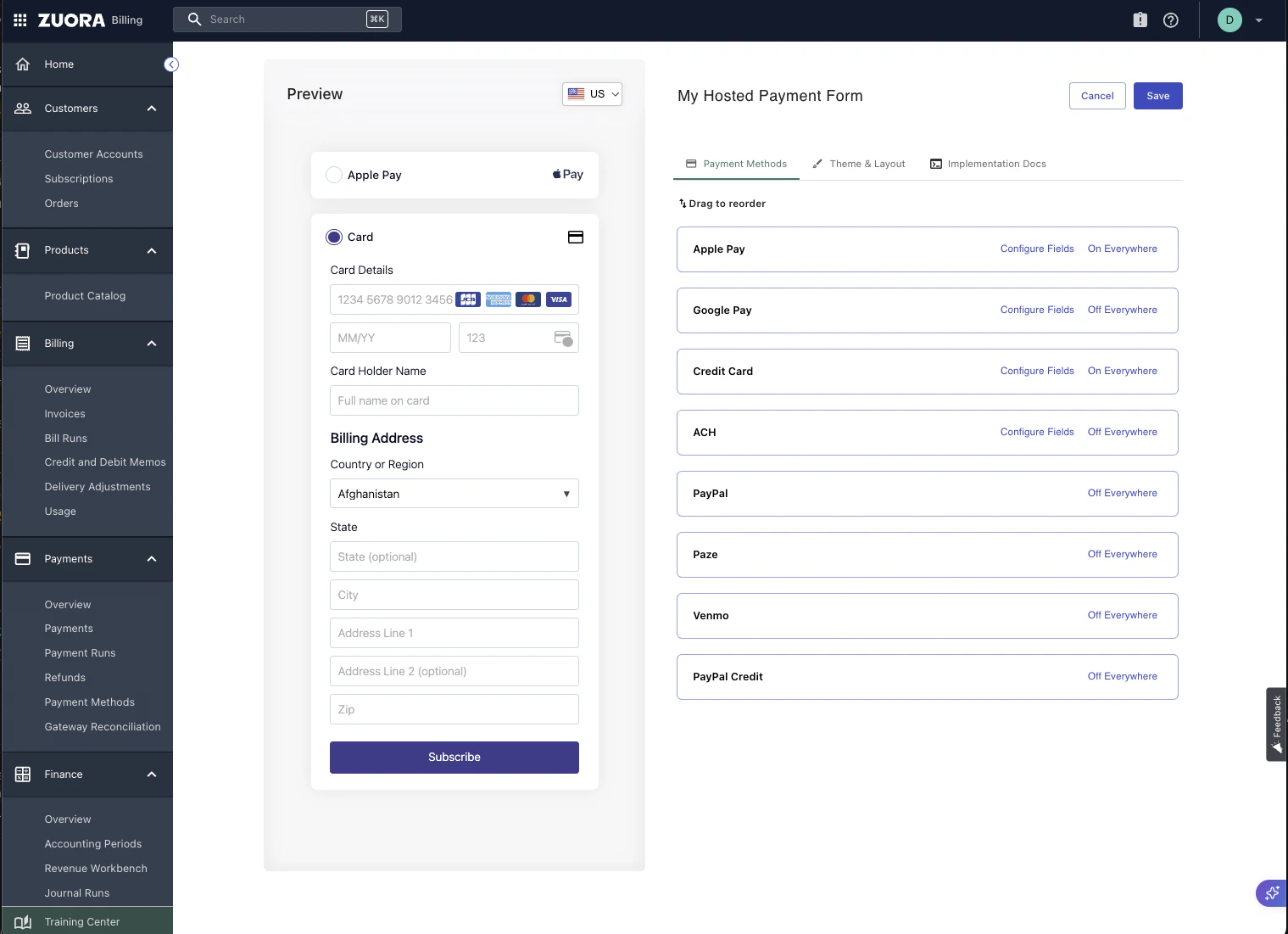Click the Customers people icon

coord(23,108)
